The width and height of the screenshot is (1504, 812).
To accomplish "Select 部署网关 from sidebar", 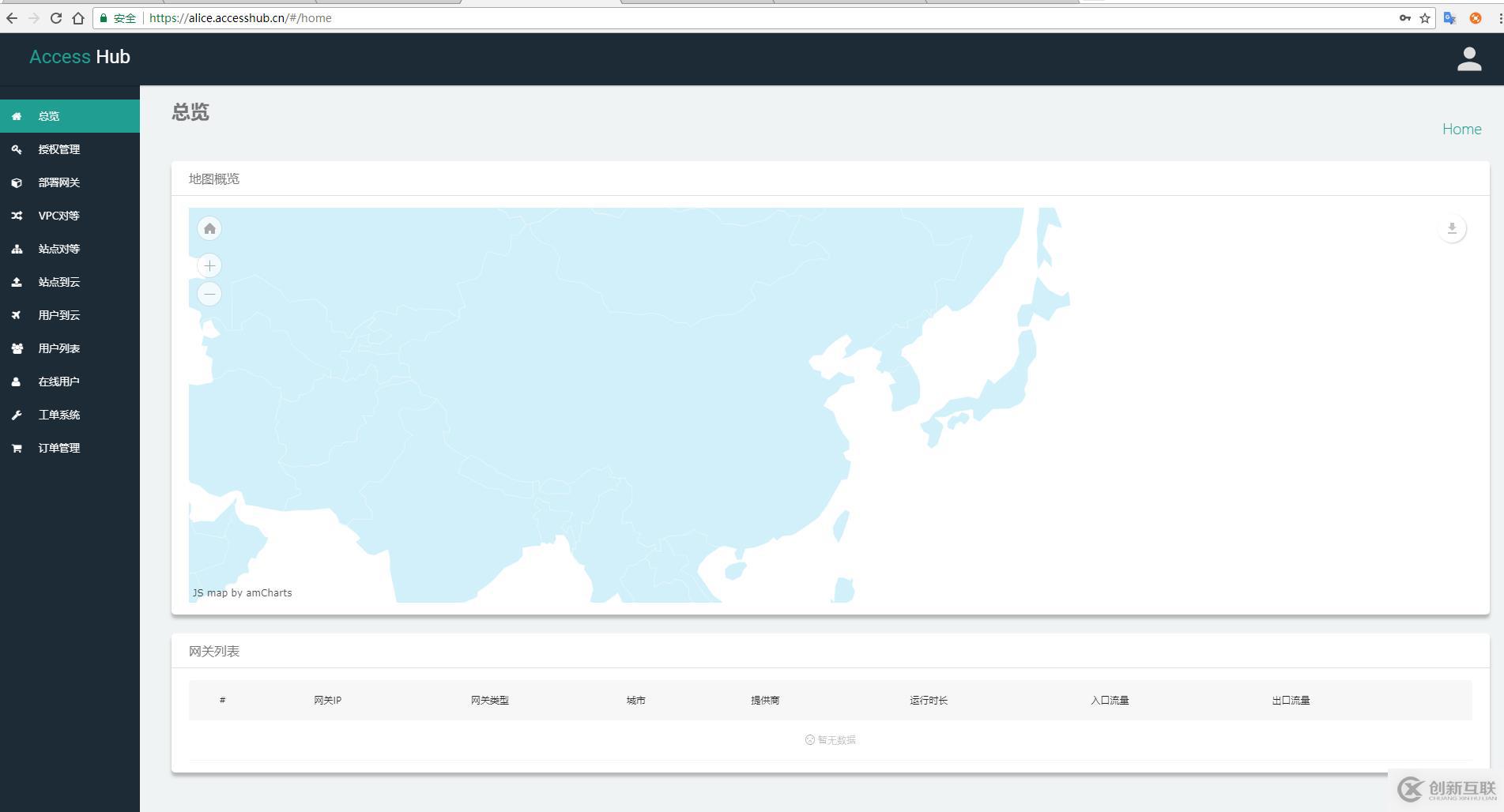I will click(59, 182).
